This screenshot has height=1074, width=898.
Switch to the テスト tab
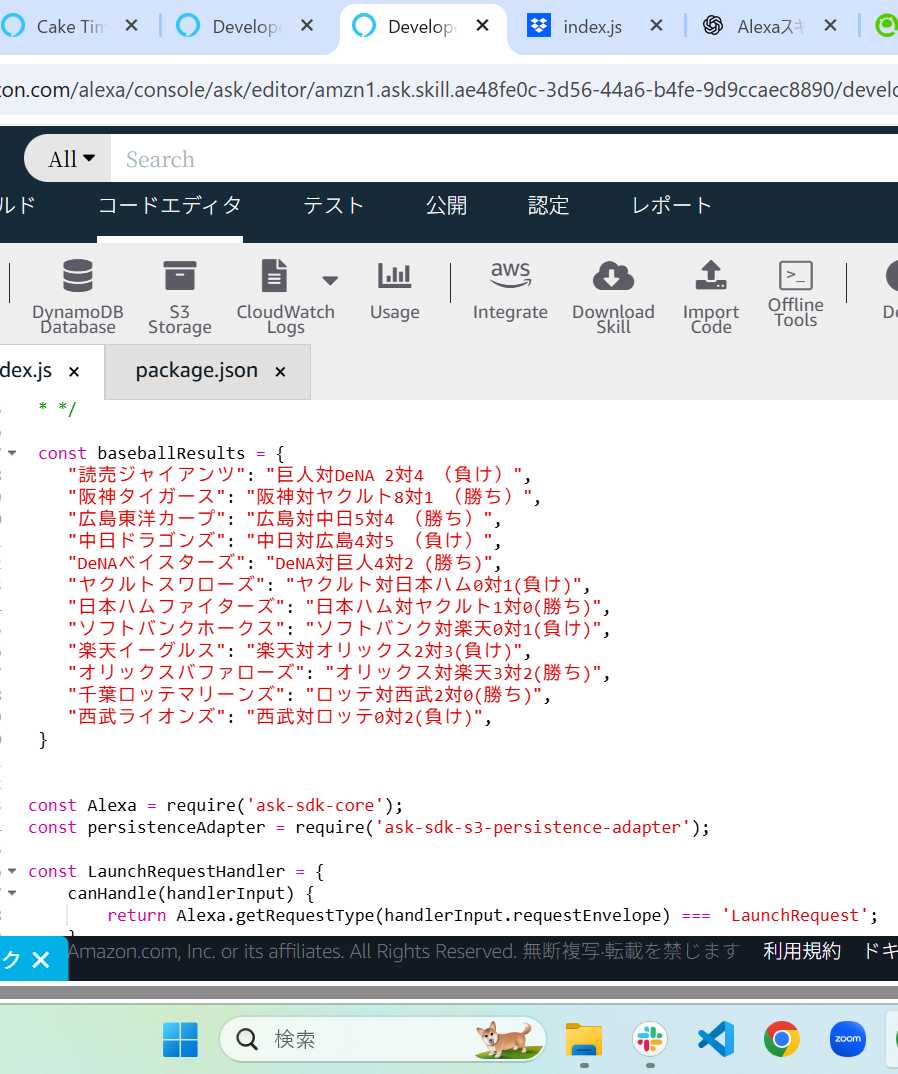point(334,206)
